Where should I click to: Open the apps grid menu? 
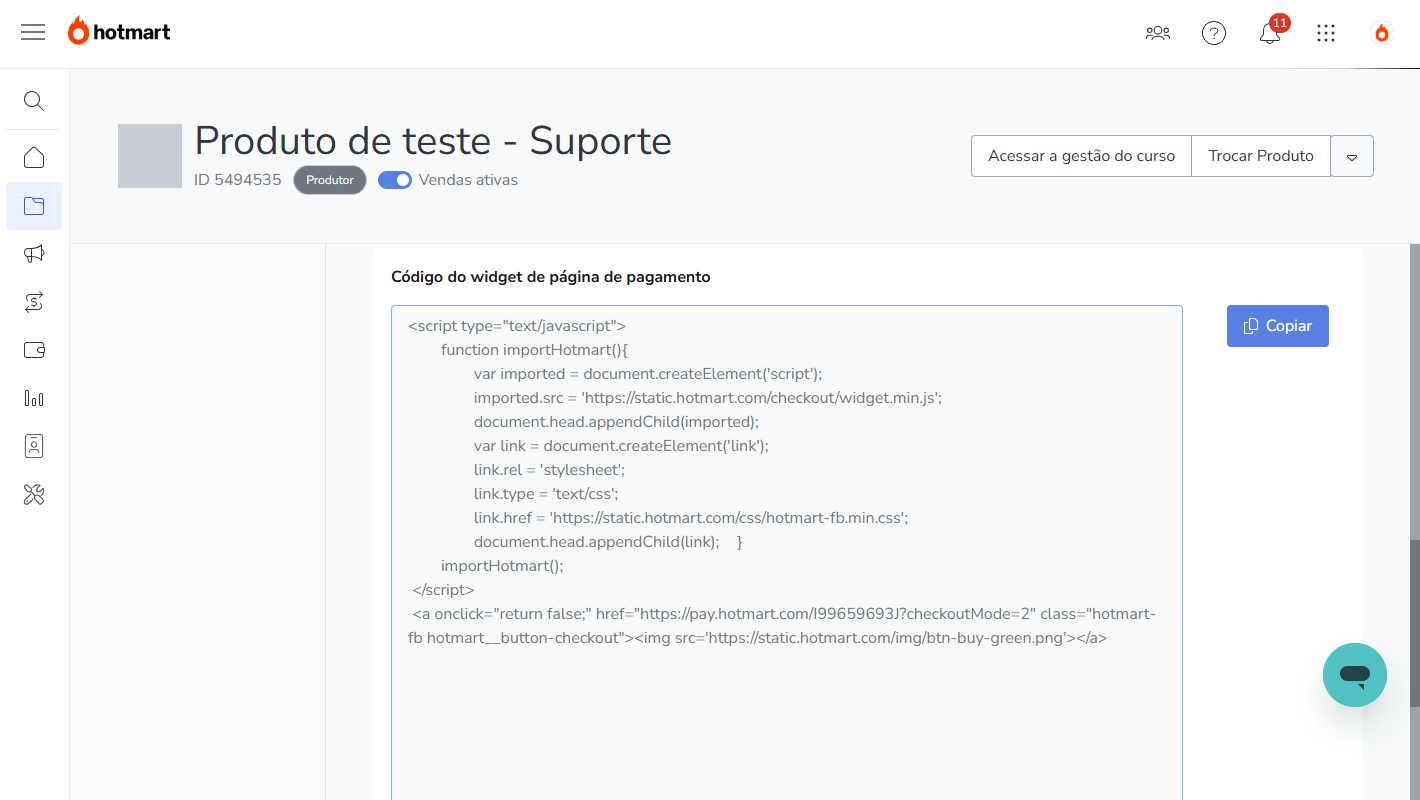pyautogui.click(x=1326, y=33)
